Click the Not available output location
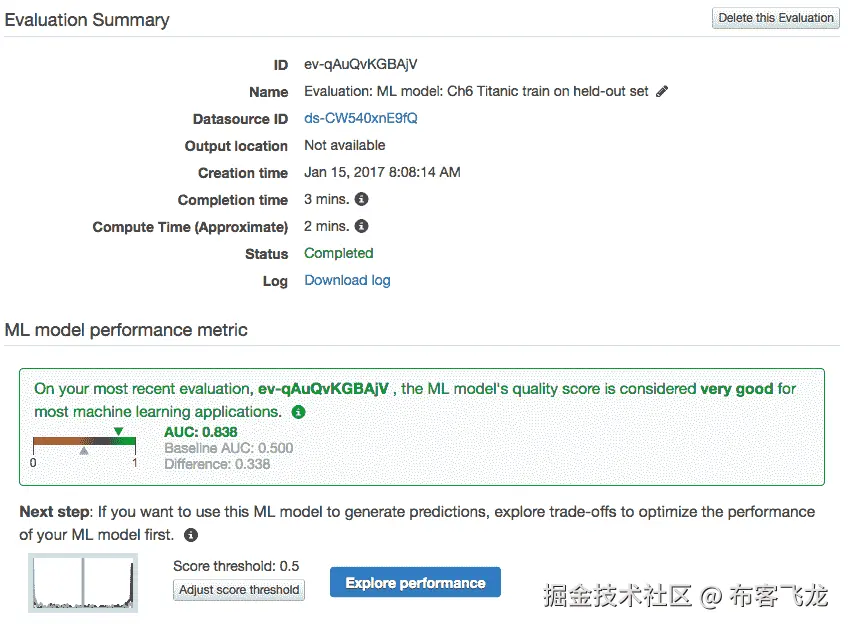 point(344,145)
